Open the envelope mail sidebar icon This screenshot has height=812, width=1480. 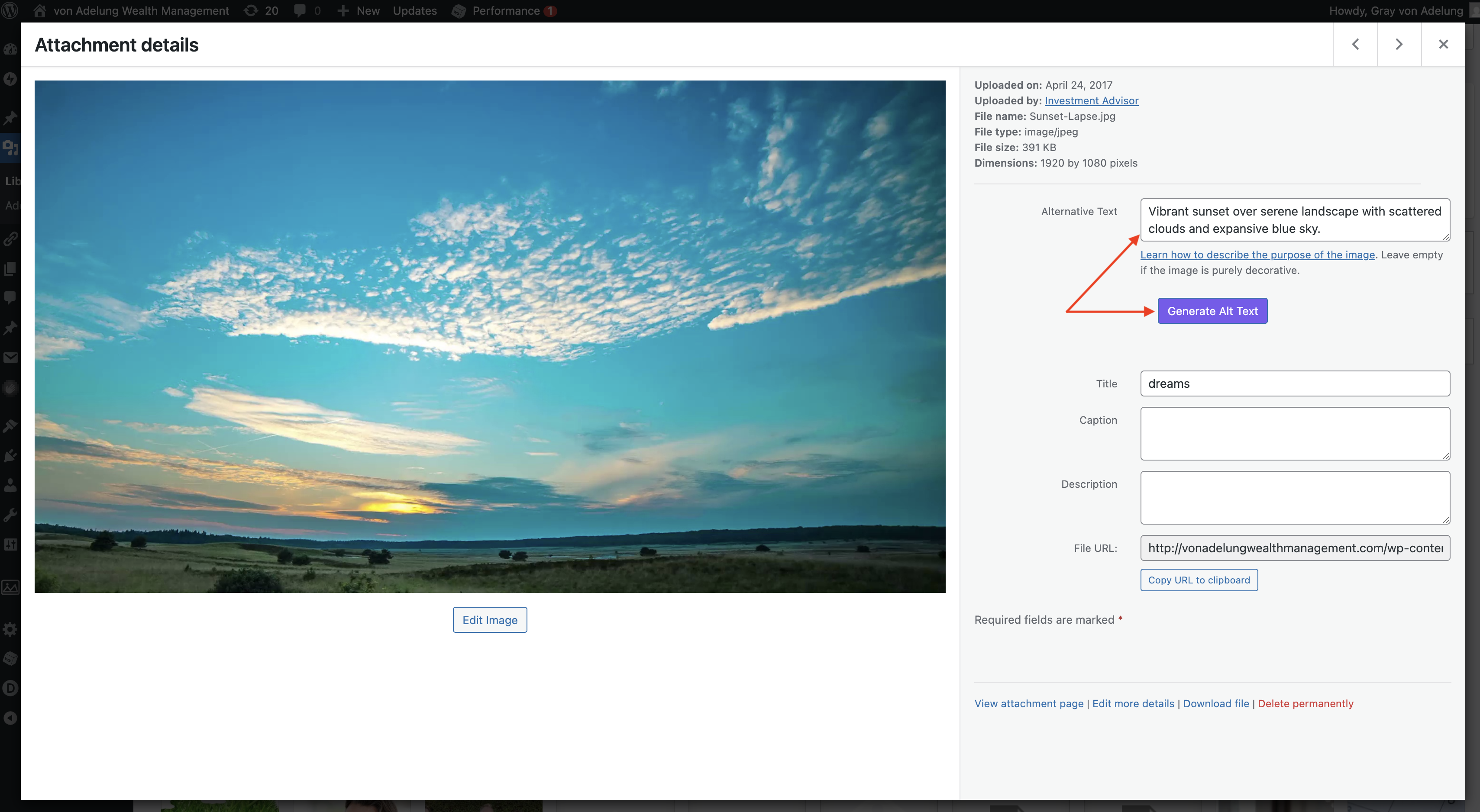[10, 358]
